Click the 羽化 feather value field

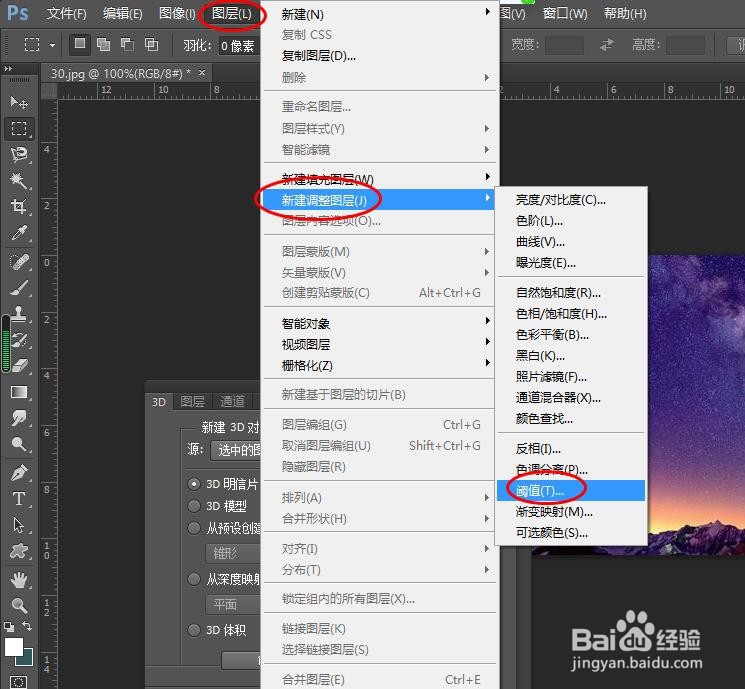click(x=239, y=46)
